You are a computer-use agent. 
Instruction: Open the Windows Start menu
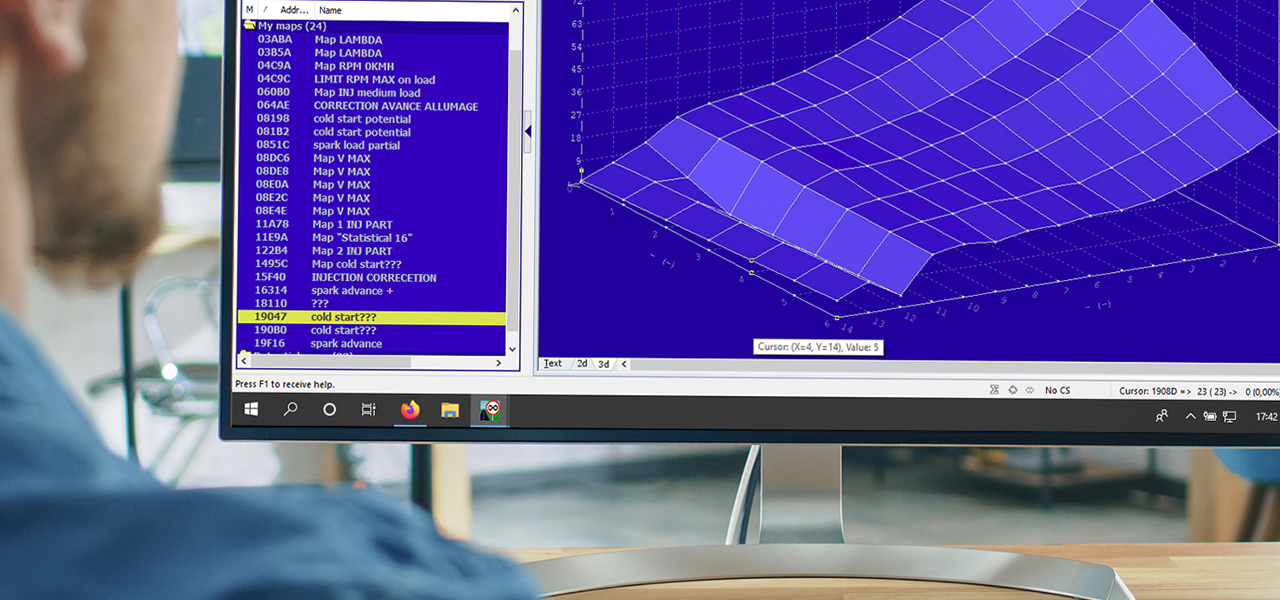click(x=251, y=409)
